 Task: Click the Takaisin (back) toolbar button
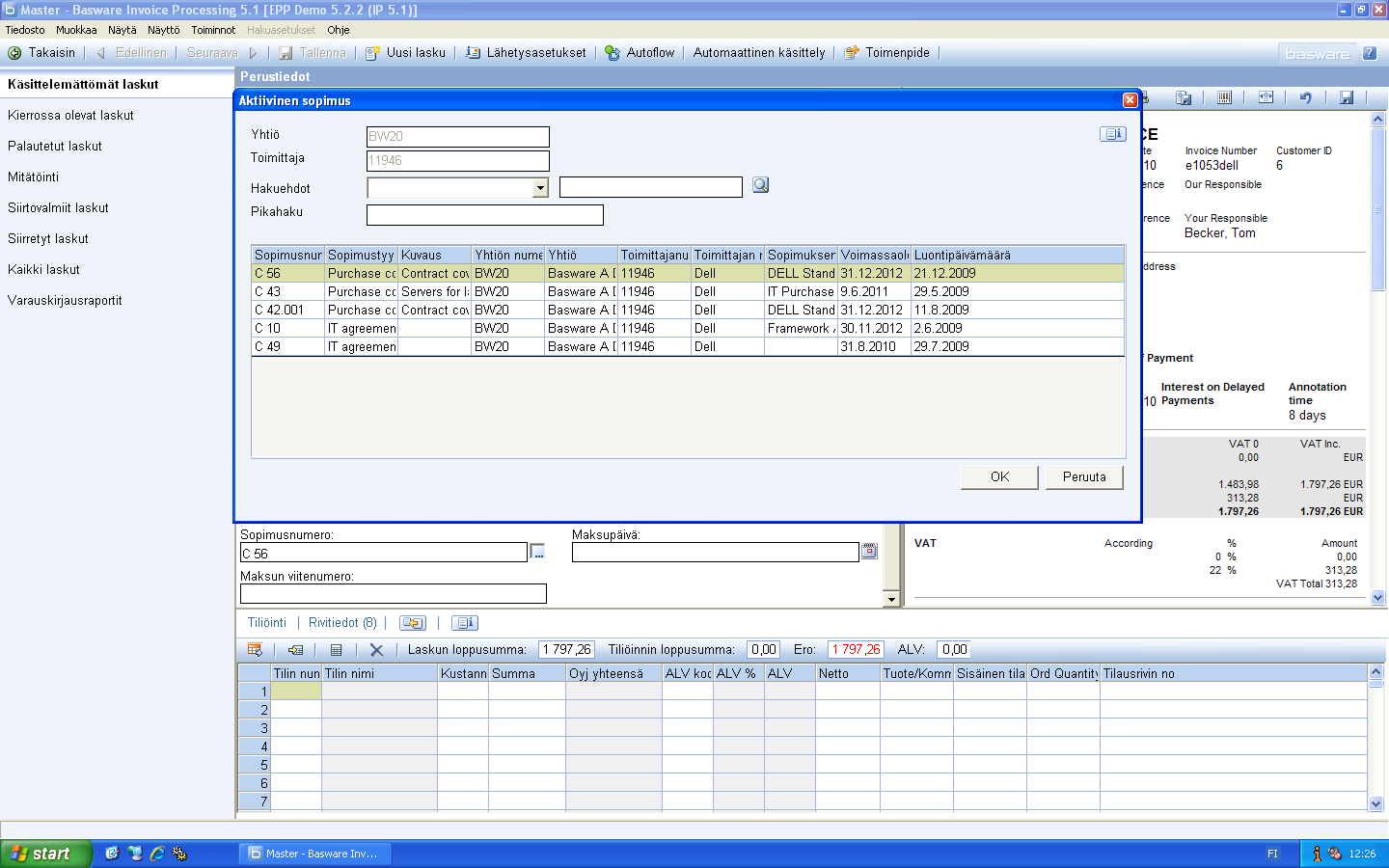pyautogui.click(x=41, y=53)
